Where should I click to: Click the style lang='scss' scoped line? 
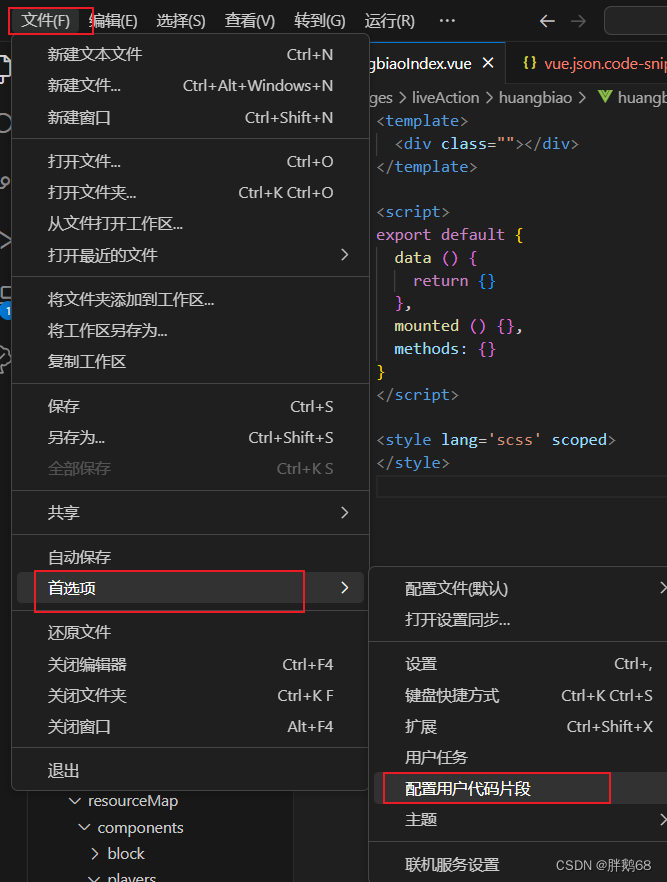click(x=496, y=440)
